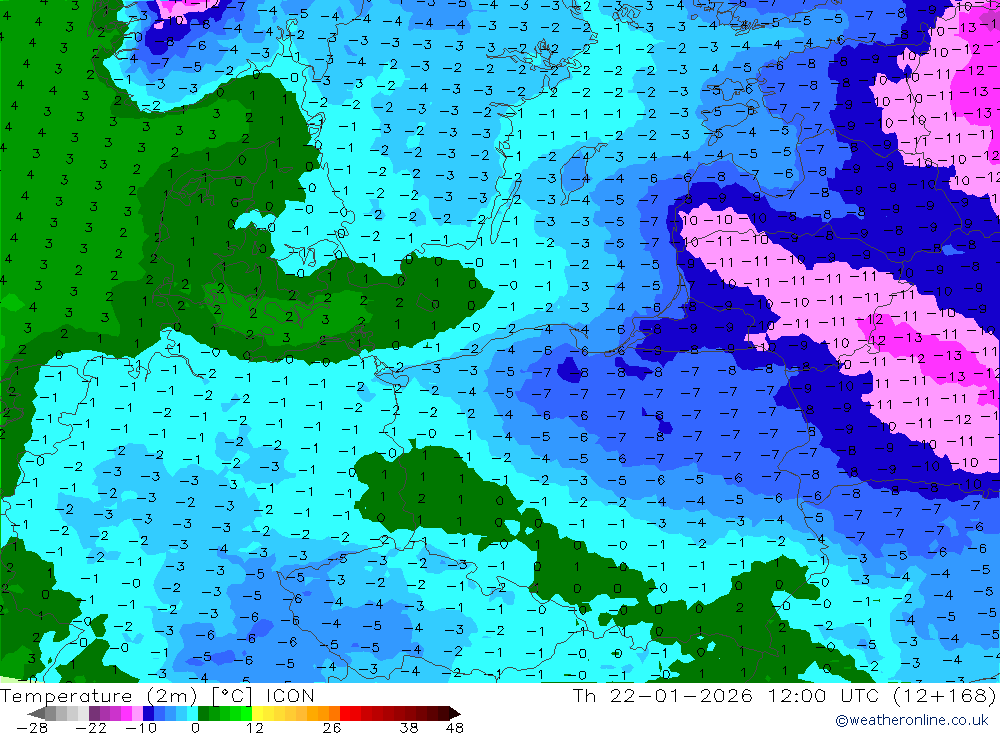This screenshot has width=1000, height=733.
Task: Click the weatheronline.co.uk copyright link
Action: tap(912, 720)
